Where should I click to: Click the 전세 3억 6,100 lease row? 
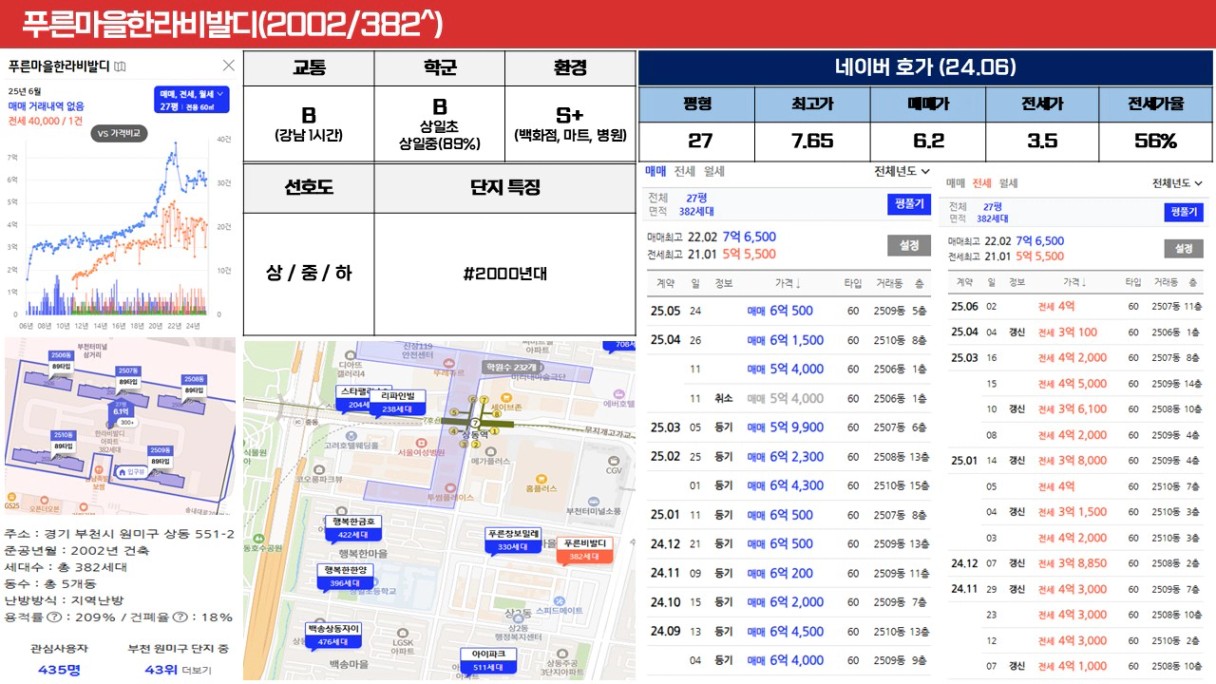tap(1077, 409)
